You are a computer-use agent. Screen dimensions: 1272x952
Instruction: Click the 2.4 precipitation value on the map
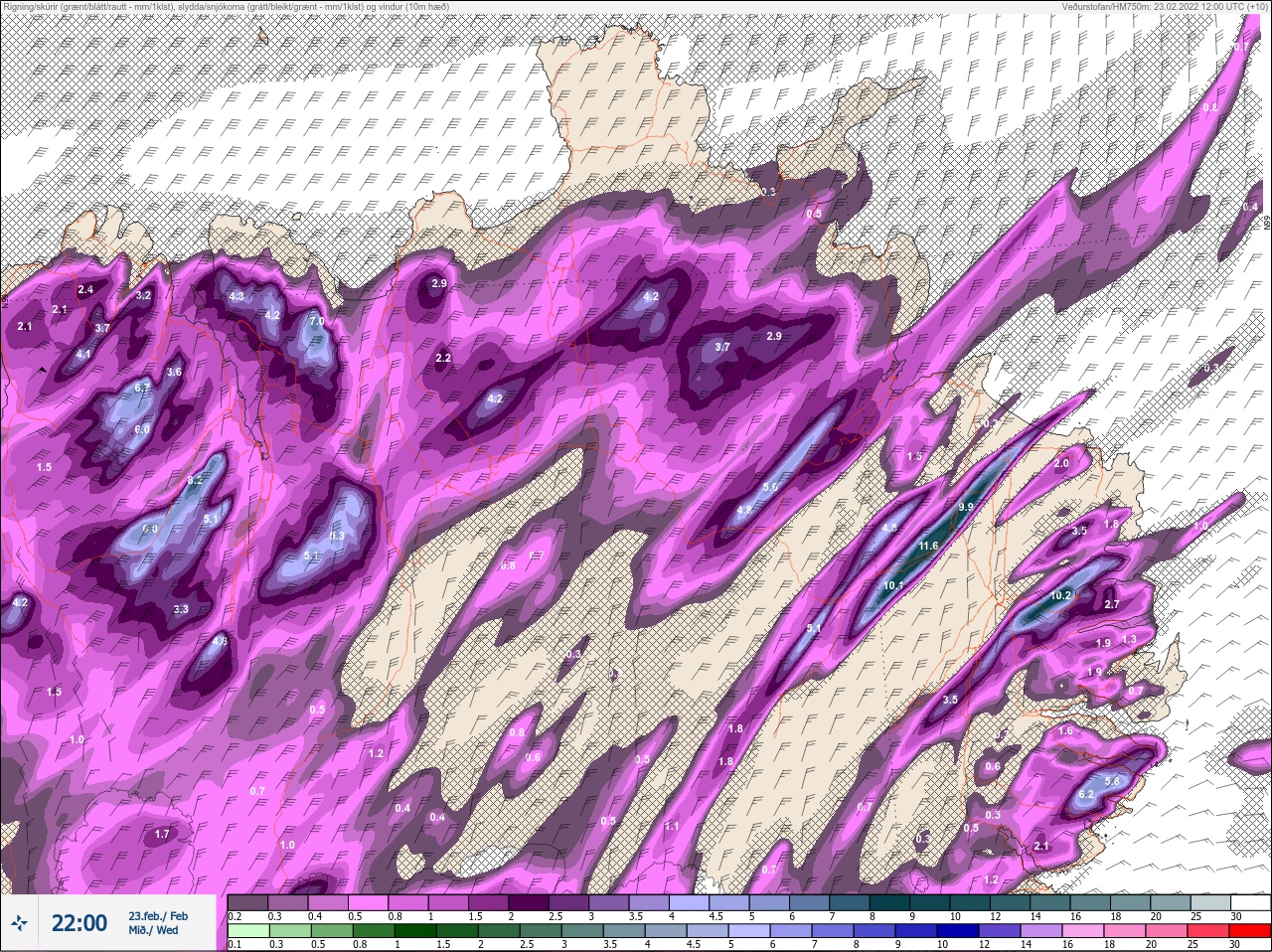pos(85,289)
